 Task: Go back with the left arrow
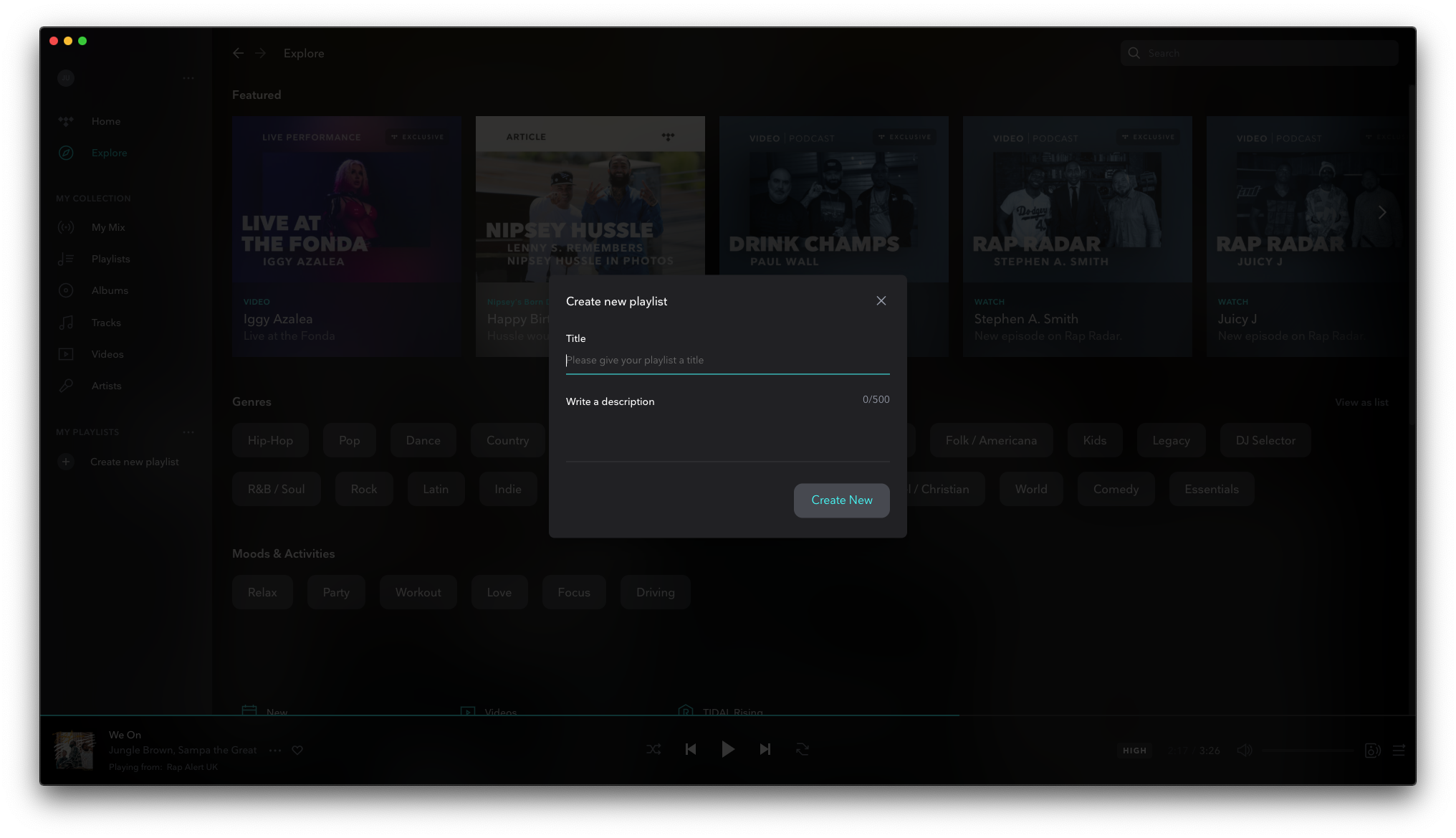click(239, 53)
